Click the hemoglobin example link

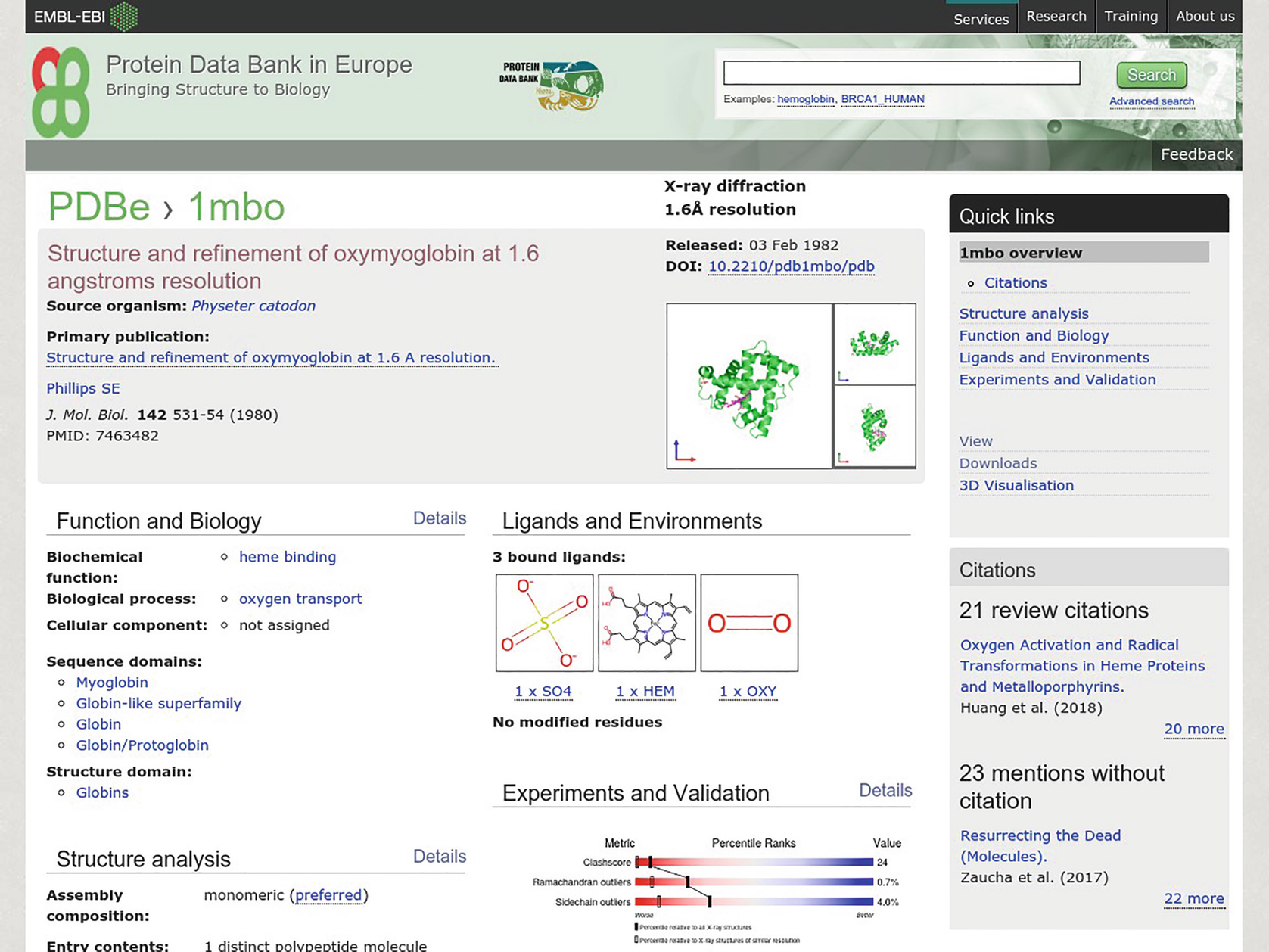click(805, 99)
